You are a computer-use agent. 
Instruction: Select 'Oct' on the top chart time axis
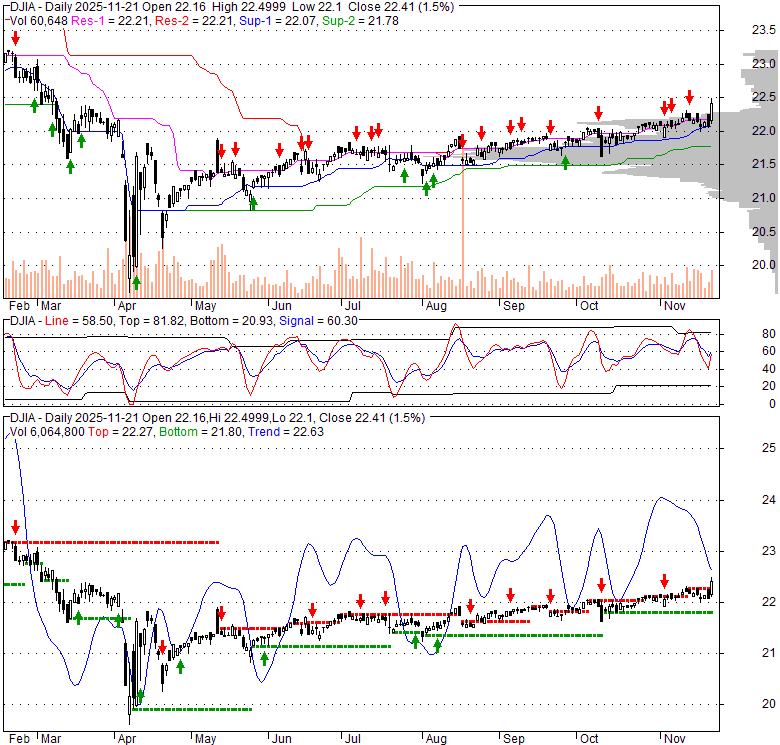point(589,306)
